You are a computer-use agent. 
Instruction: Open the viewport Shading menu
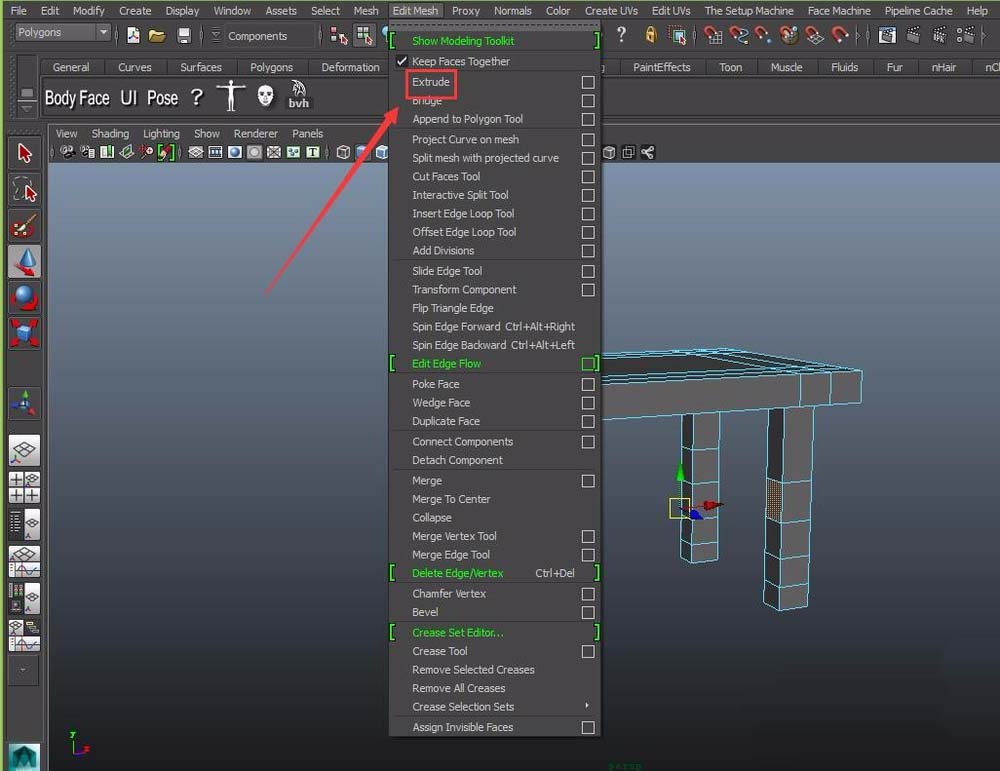pyautogui.click(x=110, y=133)
